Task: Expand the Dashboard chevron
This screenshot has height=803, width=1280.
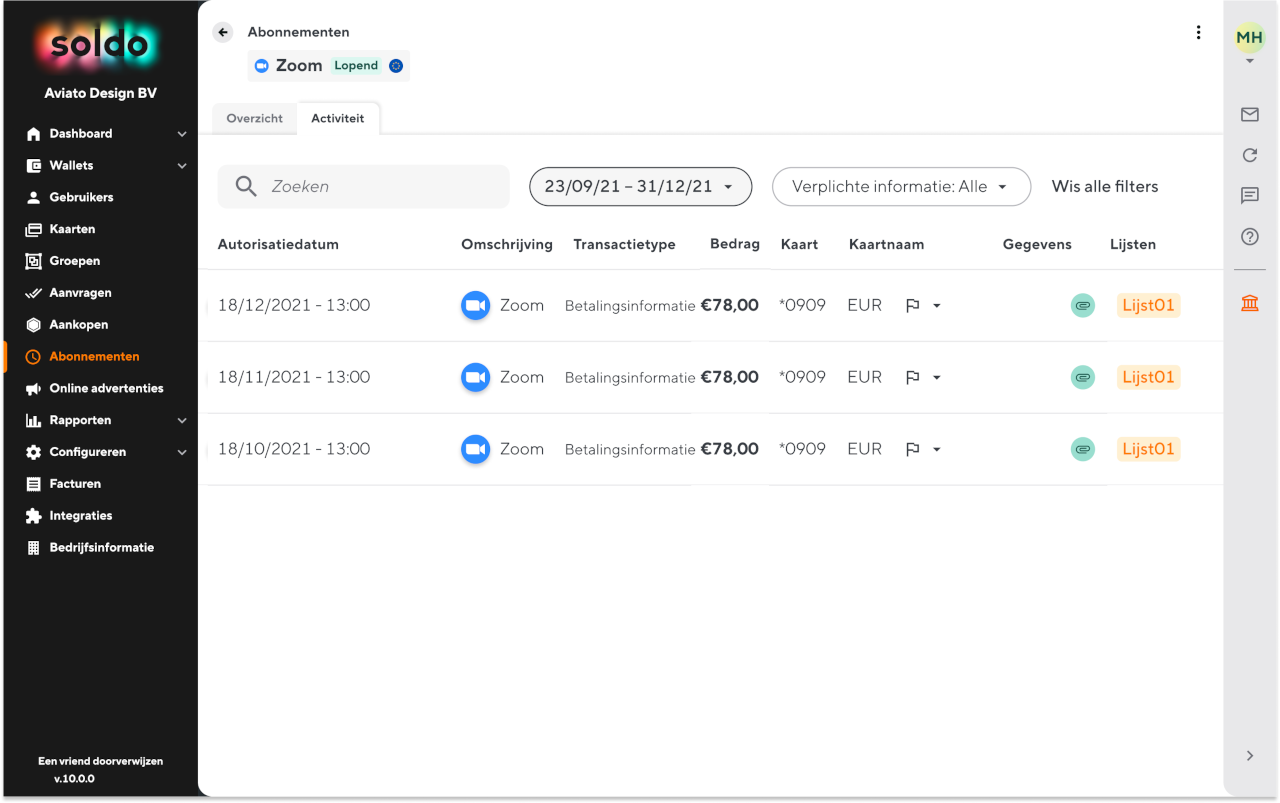Action: pos(182,134)
